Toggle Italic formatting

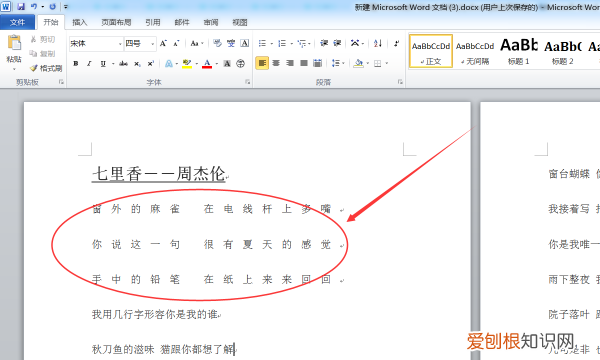pyautogui.click(x=89, y=64)
